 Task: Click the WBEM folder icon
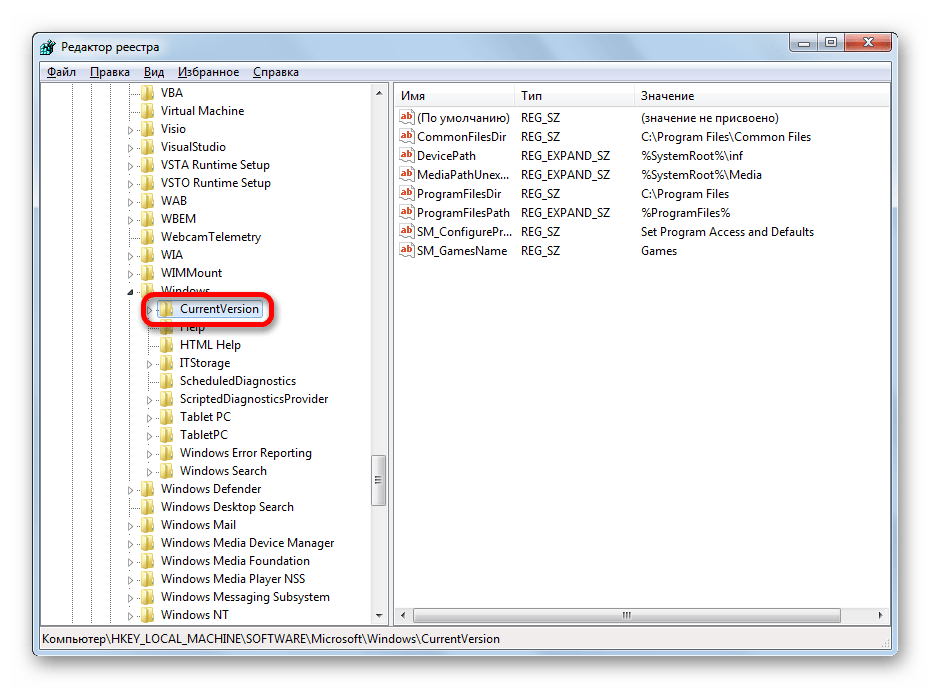148,219
